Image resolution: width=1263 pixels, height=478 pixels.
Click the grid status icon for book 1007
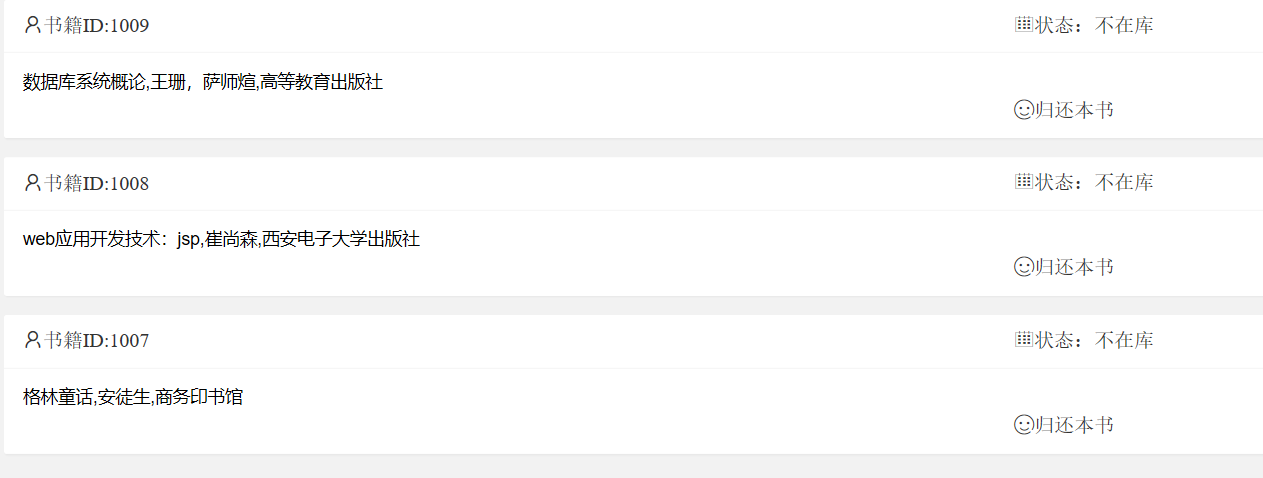[1023, 339]
